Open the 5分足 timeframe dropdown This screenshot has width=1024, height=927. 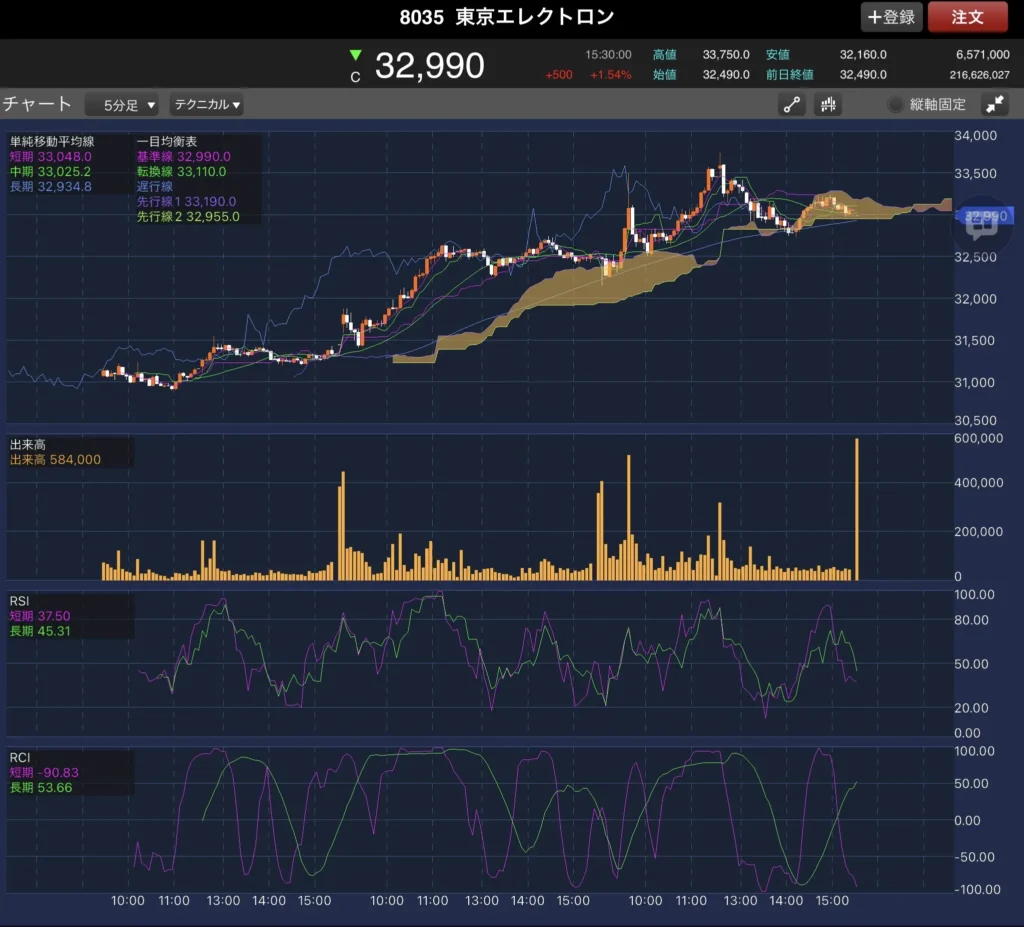tap(122, 104)
